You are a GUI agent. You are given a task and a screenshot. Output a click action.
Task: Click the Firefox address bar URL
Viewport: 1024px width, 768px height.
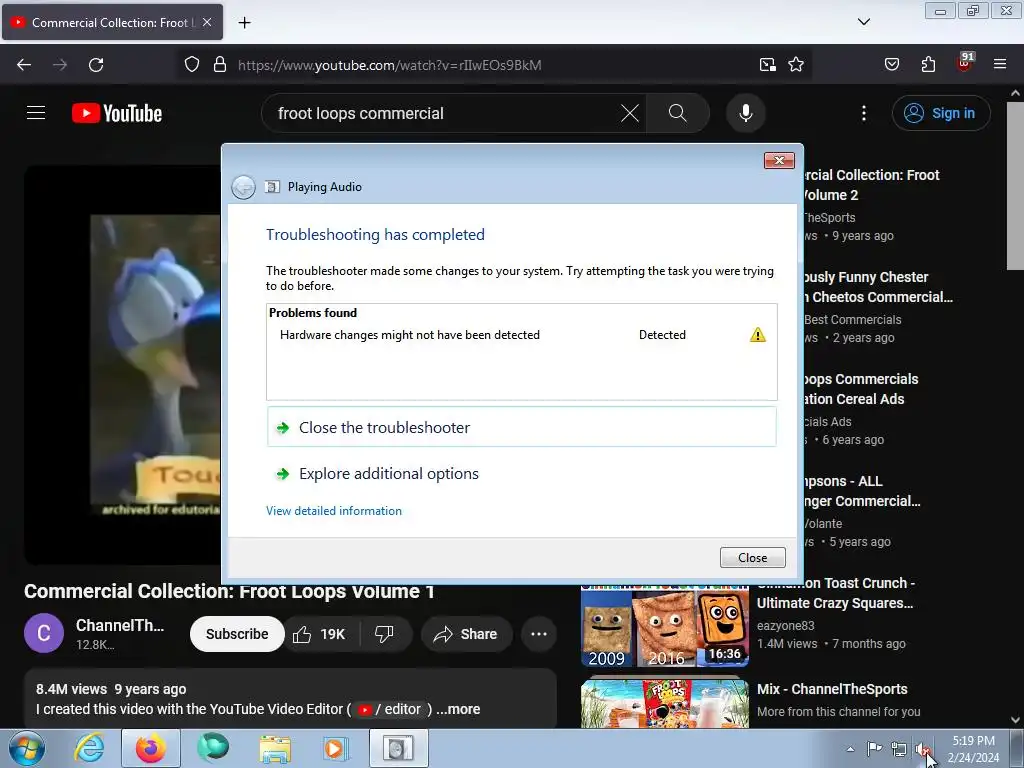390,65
